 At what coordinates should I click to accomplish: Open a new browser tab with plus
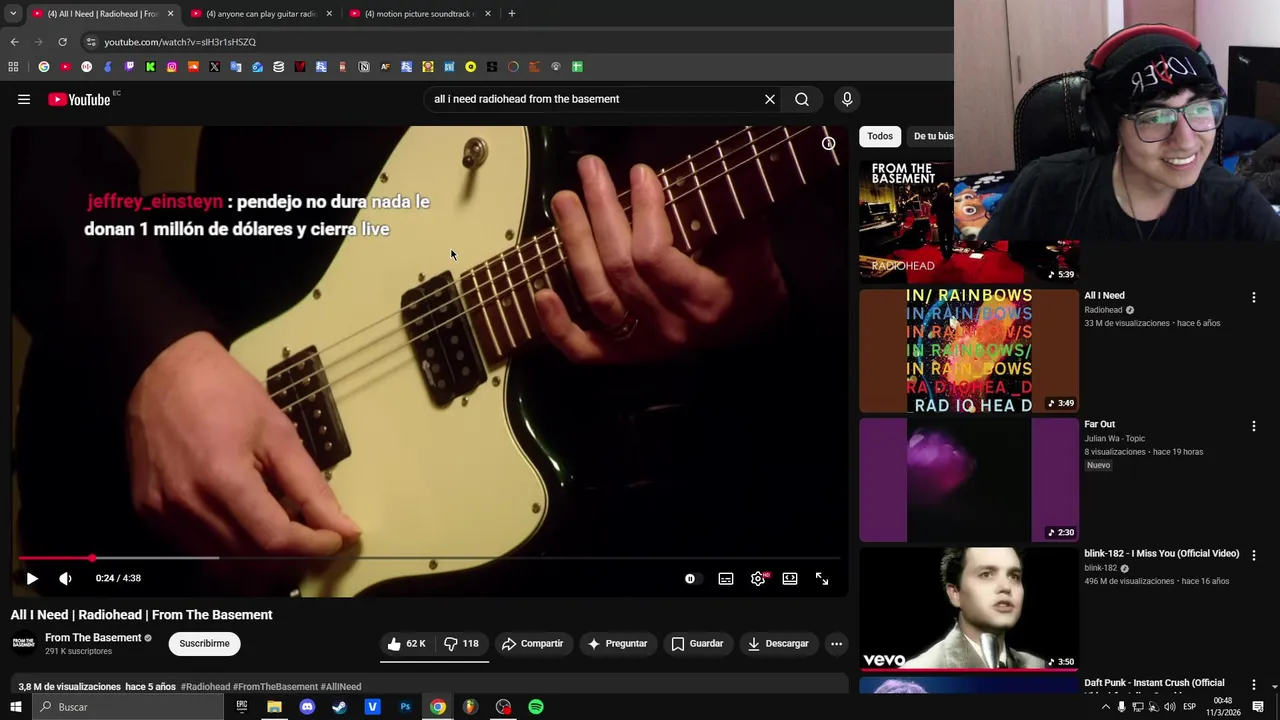tap(512, 14)
